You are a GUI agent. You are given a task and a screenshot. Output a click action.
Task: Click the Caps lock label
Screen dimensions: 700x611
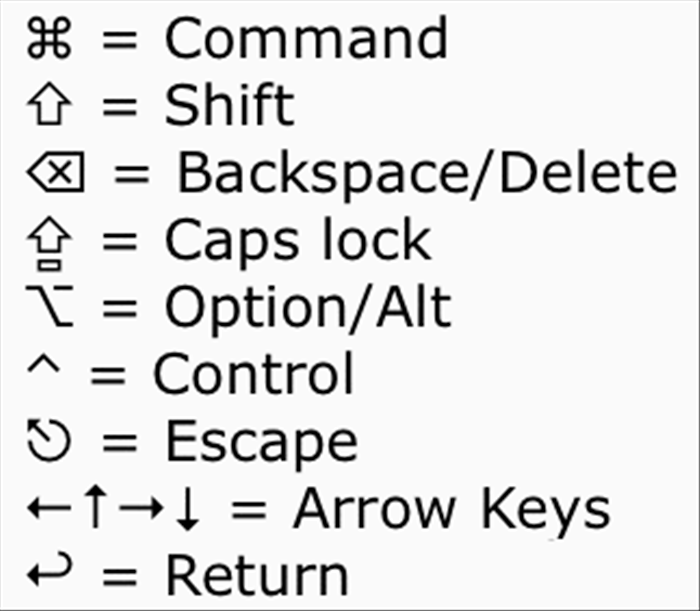click(298, 242)
